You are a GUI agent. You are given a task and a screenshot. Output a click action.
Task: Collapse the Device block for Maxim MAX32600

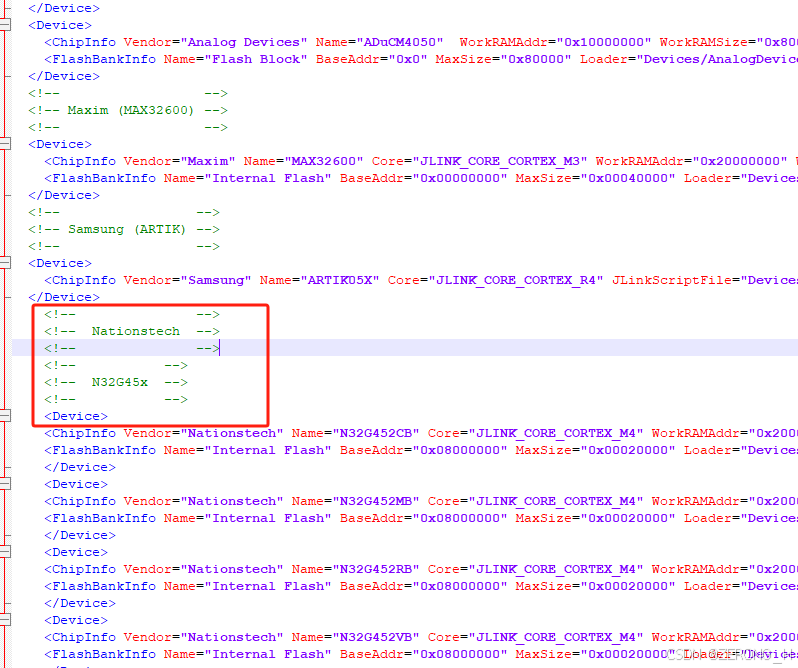pyautogui.click(x=5, y=143)
